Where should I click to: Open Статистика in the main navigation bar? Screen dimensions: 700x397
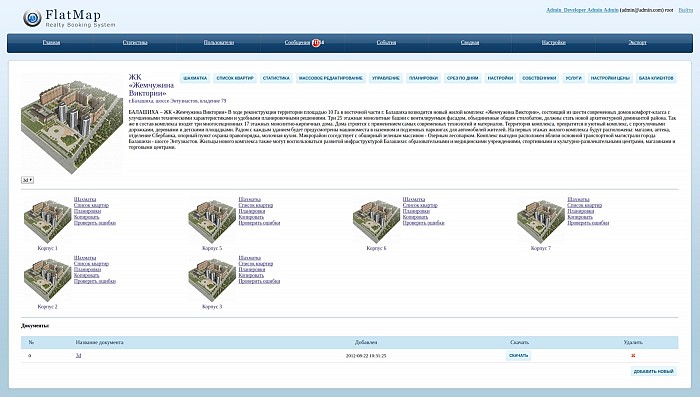(135, 42)
